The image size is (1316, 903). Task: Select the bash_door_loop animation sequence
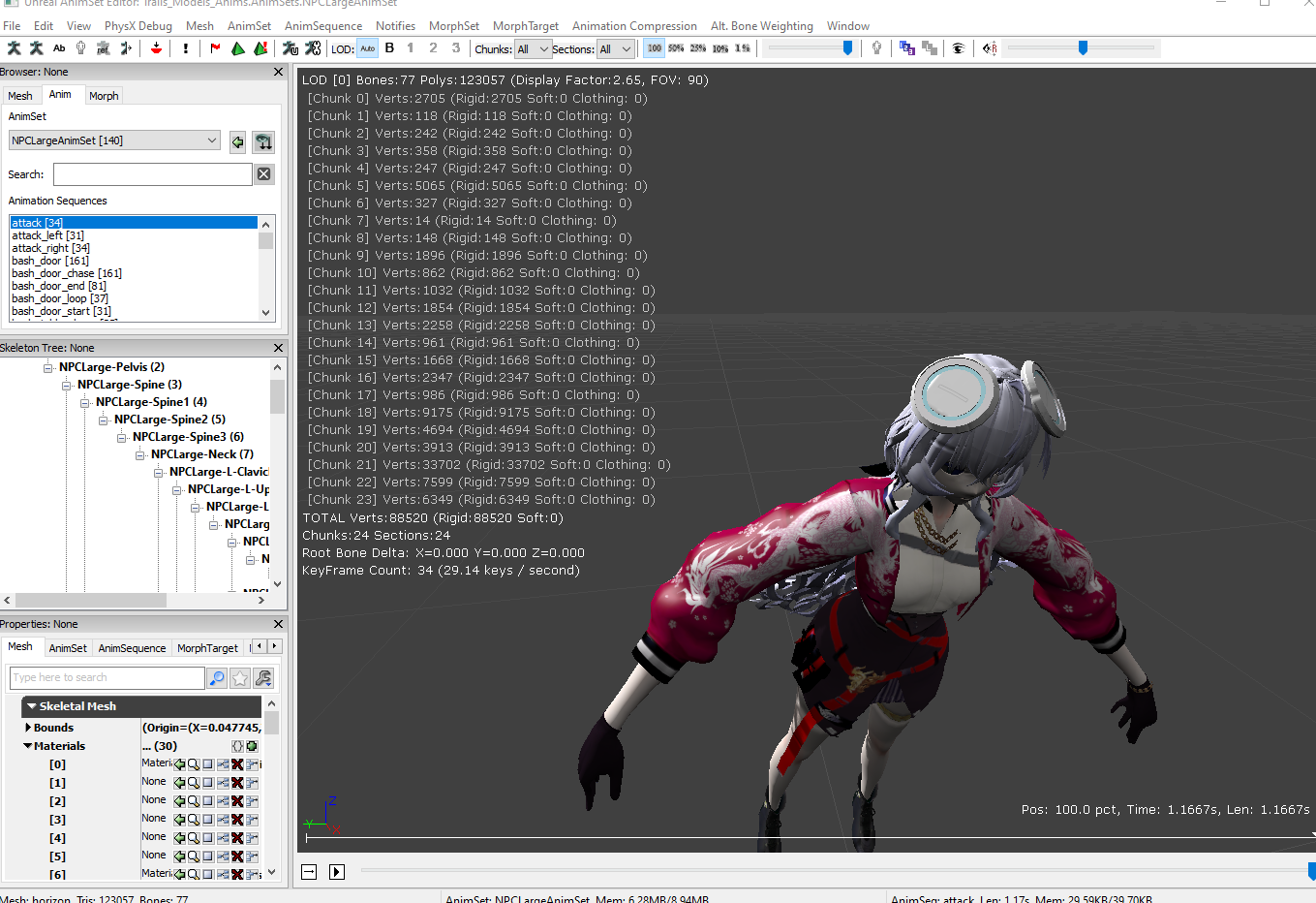pyautogui.click(x=60, y=298)
